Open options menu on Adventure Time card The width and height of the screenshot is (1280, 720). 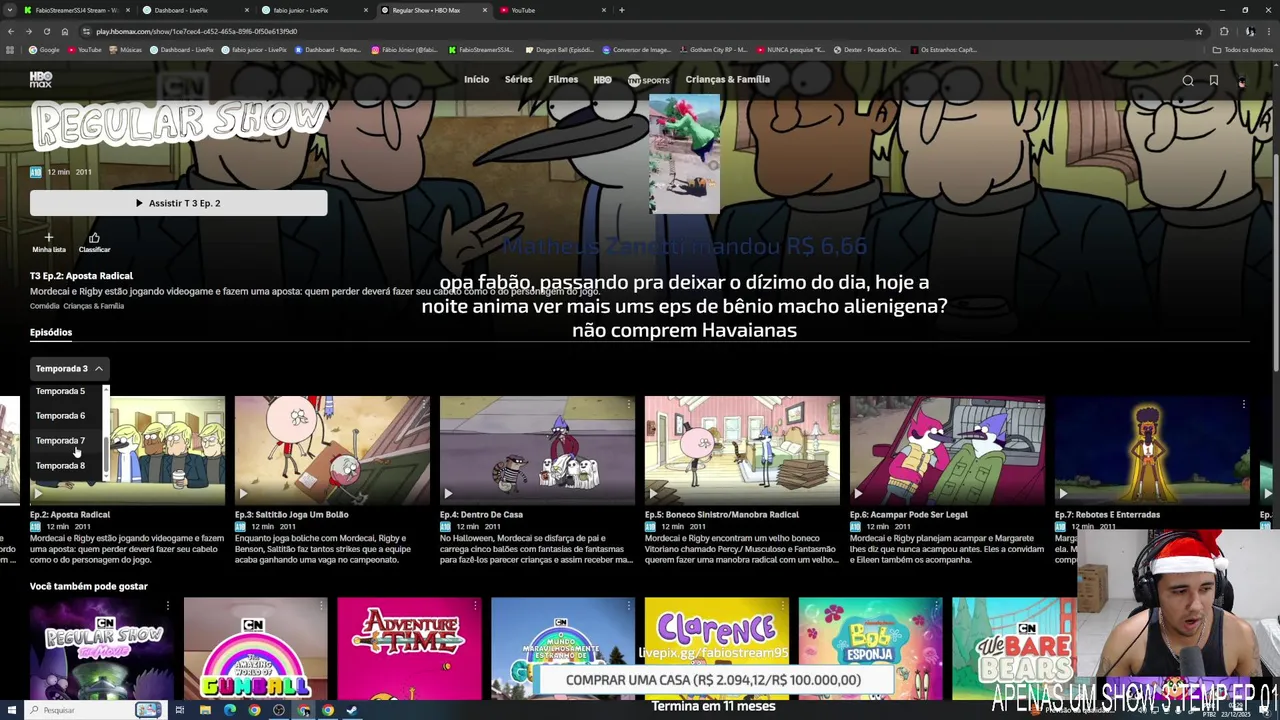(x=475, y=605)
